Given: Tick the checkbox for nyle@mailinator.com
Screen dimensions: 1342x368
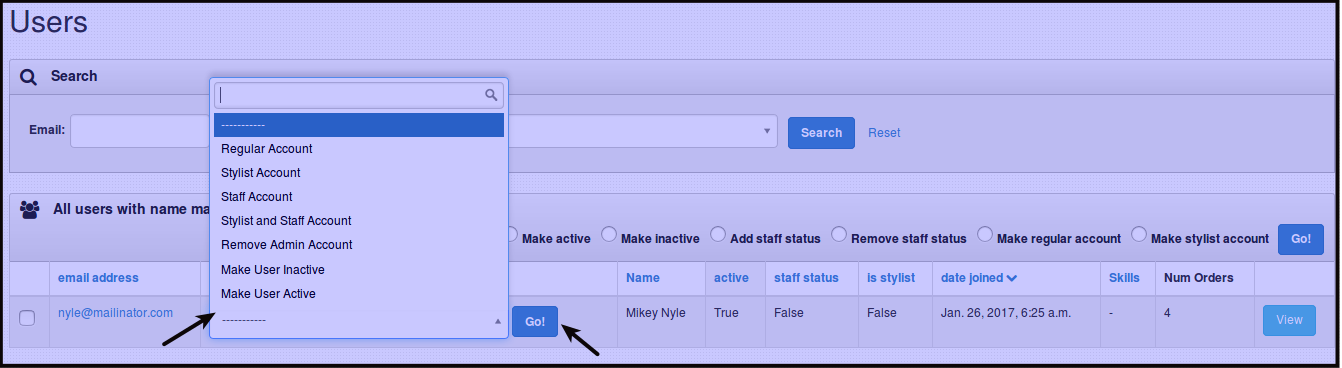Looking at the screenshot, I should click(28, 318).
